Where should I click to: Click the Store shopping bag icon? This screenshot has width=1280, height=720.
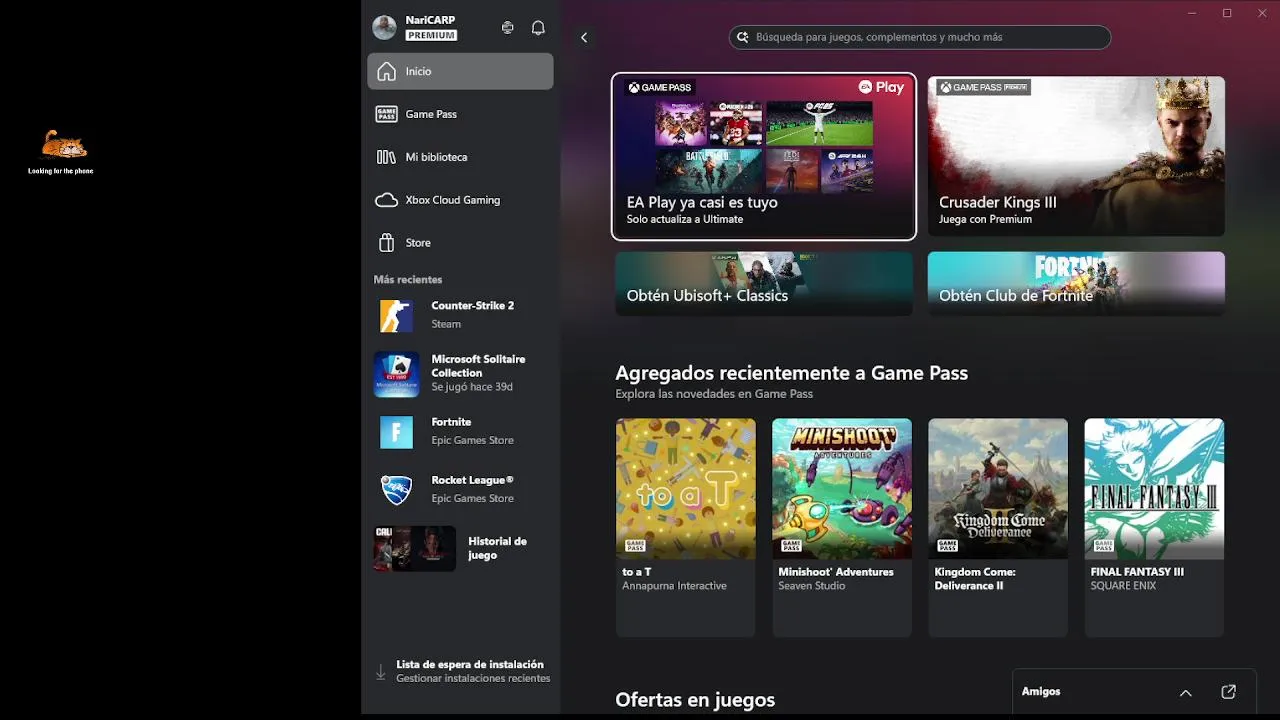tap(386, 243)
